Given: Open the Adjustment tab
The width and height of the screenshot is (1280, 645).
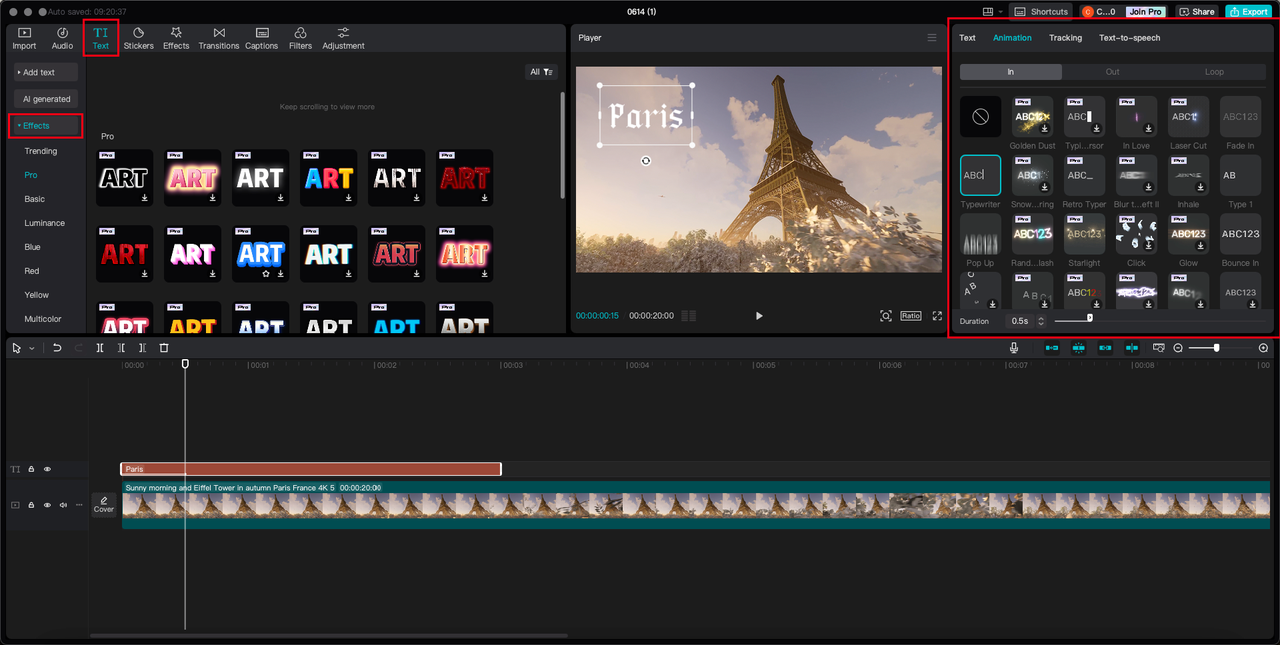Looking at the screenshot, I should 343,38.
